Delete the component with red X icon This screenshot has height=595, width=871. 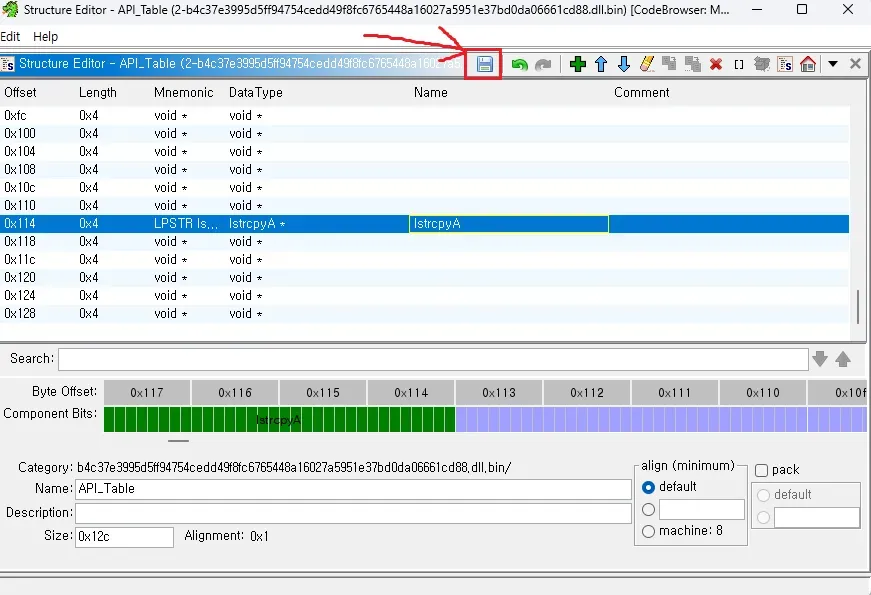point(716,64)
